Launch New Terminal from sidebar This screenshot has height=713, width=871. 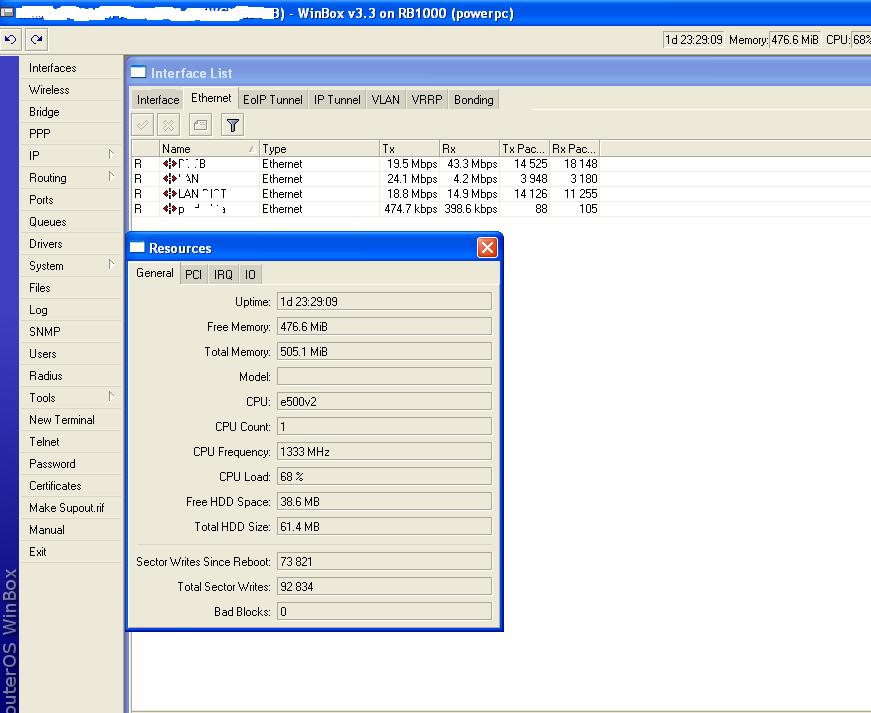click(x=71, y=420)
